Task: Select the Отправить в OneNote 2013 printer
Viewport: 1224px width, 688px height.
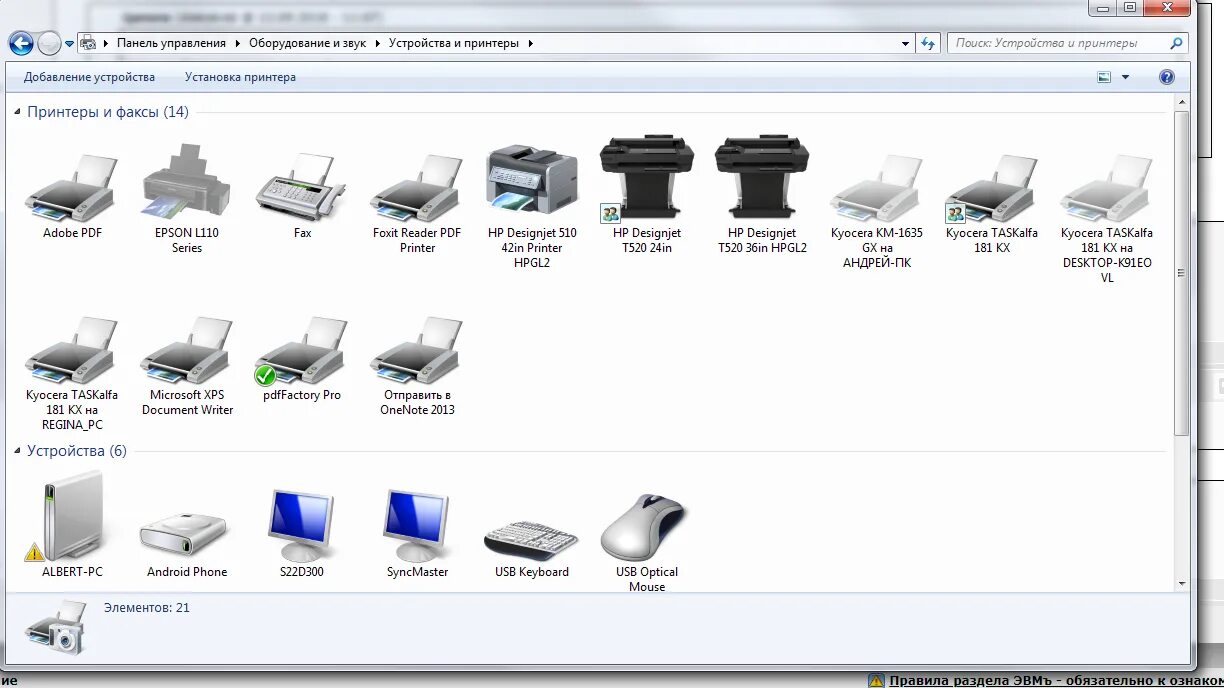Action: (417, 367)
